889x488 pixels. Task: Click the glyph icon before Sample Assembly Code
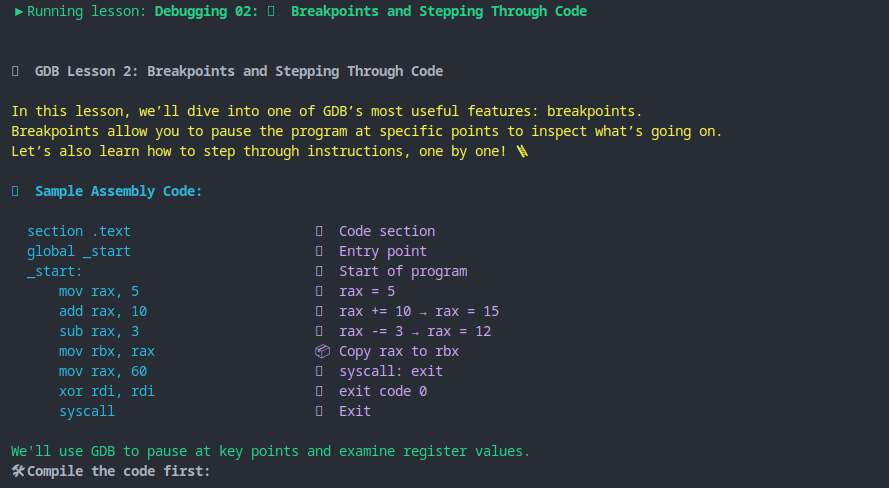pos(15,191)
